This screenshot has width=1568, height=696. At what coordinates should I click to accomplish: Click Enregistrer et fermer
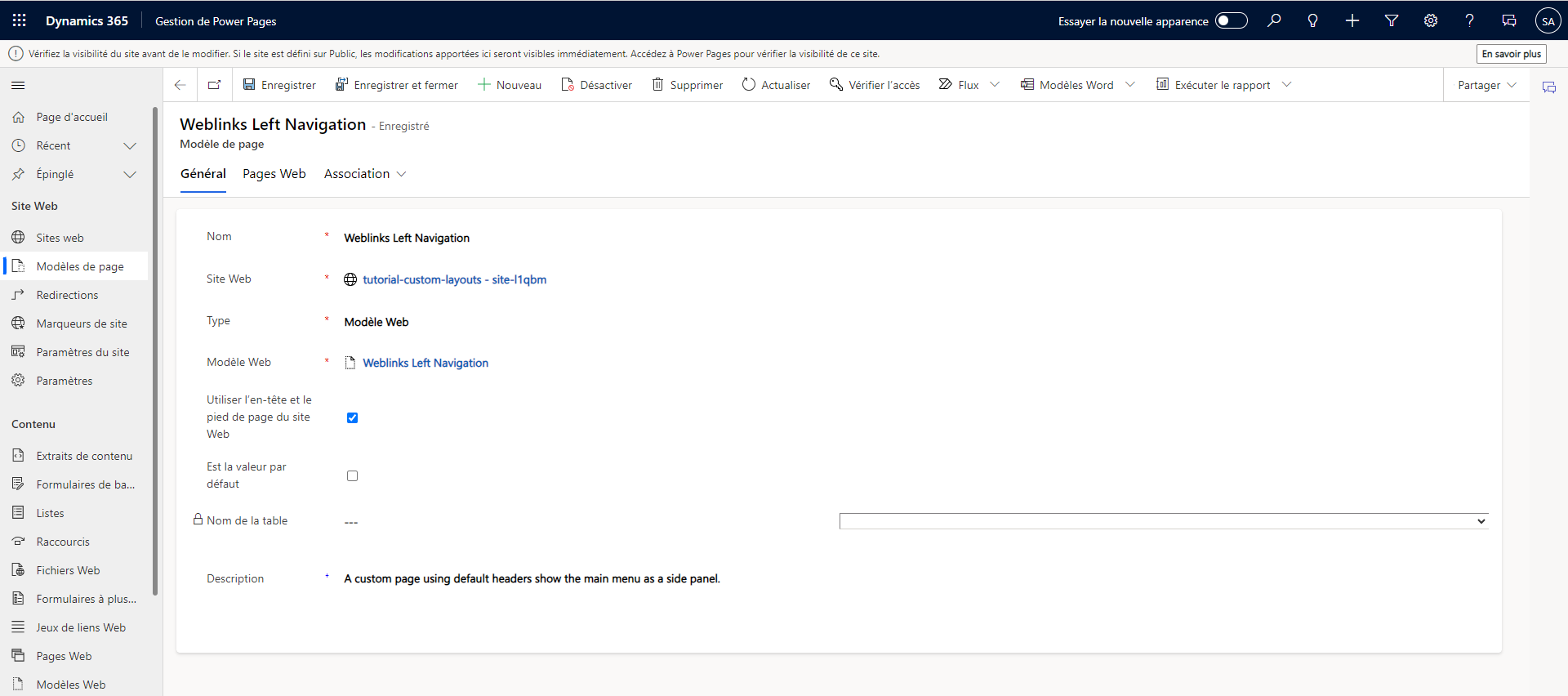(x=397, y=85)
